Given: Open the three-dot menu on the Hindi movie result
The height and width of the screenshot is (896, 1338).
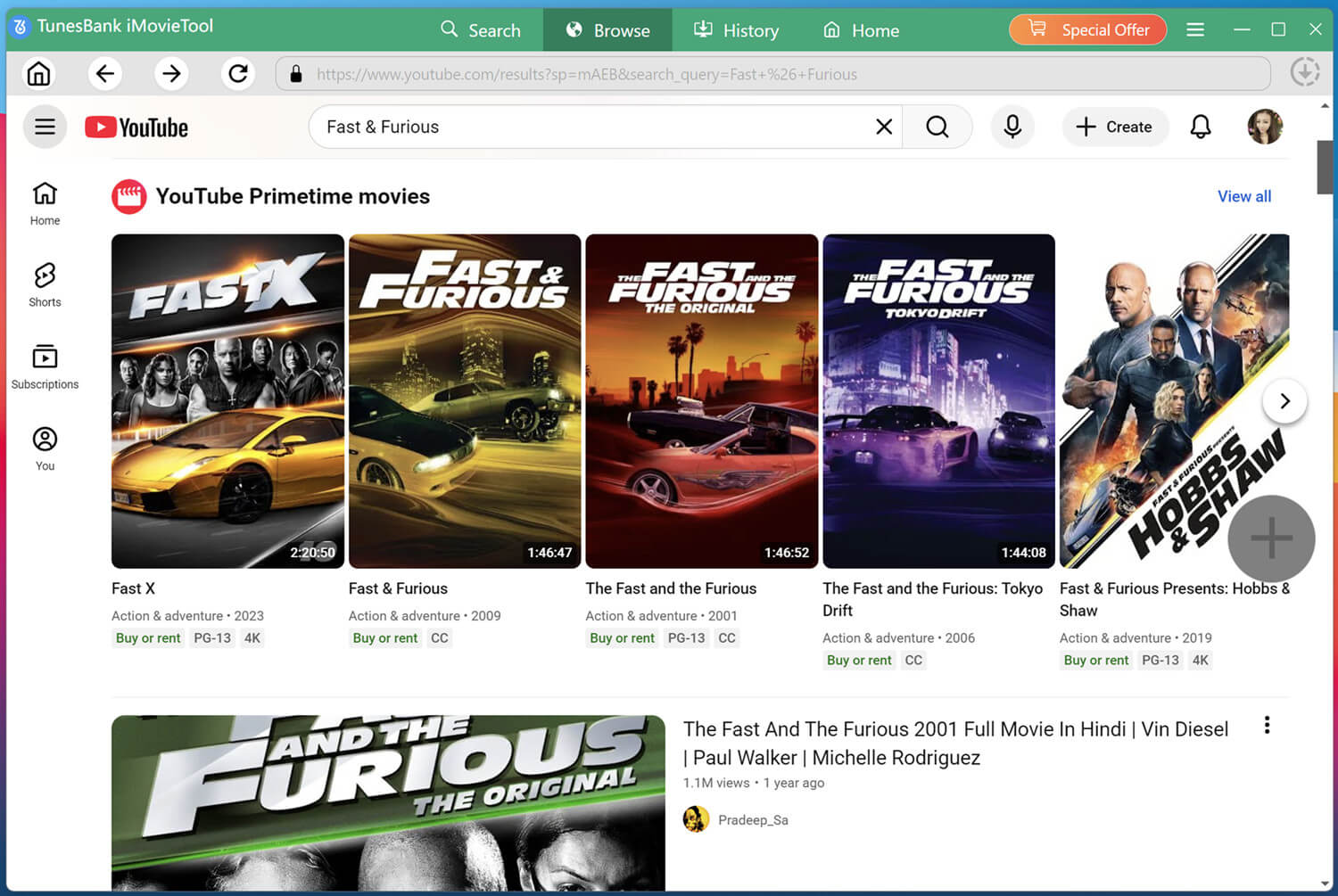Looking at the screenshot, I should (x=1267, y=725).
